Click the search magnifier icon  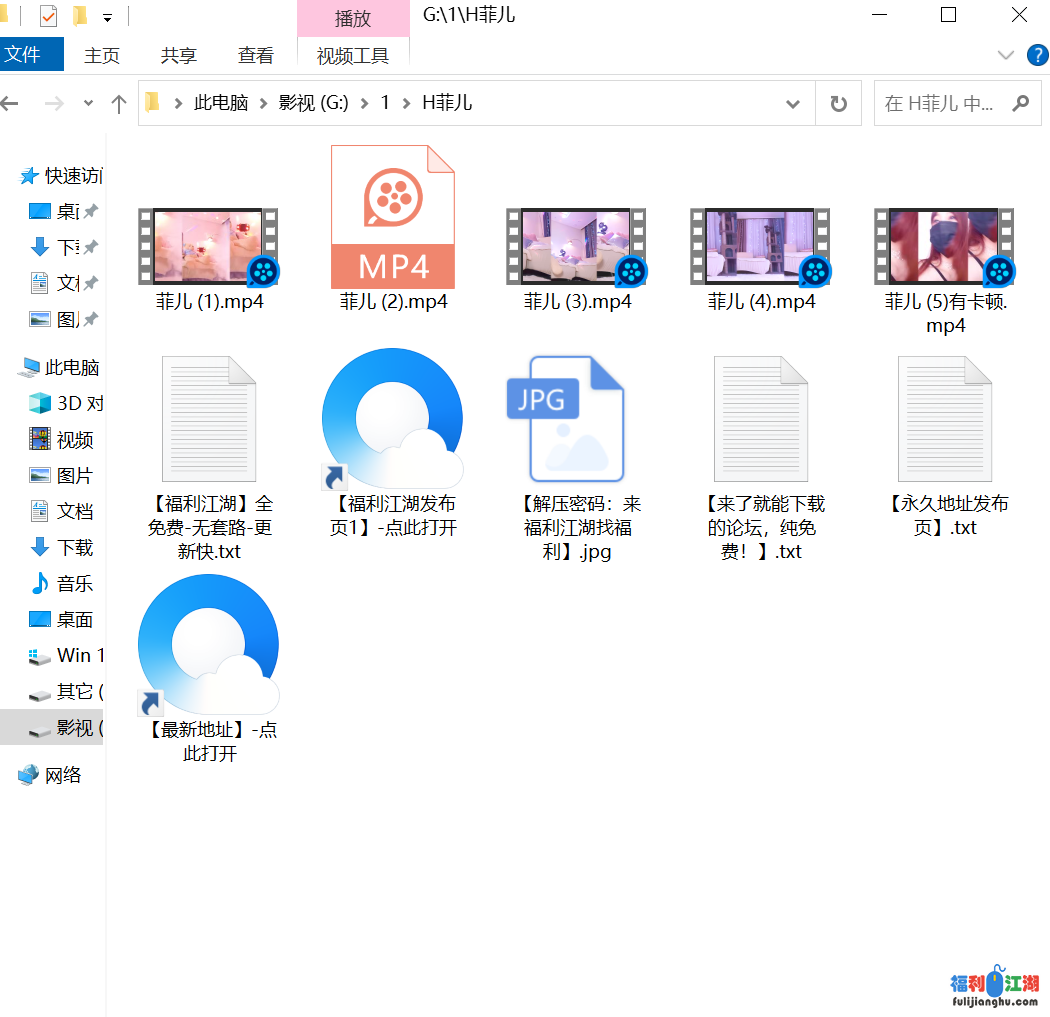pos(1020,103)
